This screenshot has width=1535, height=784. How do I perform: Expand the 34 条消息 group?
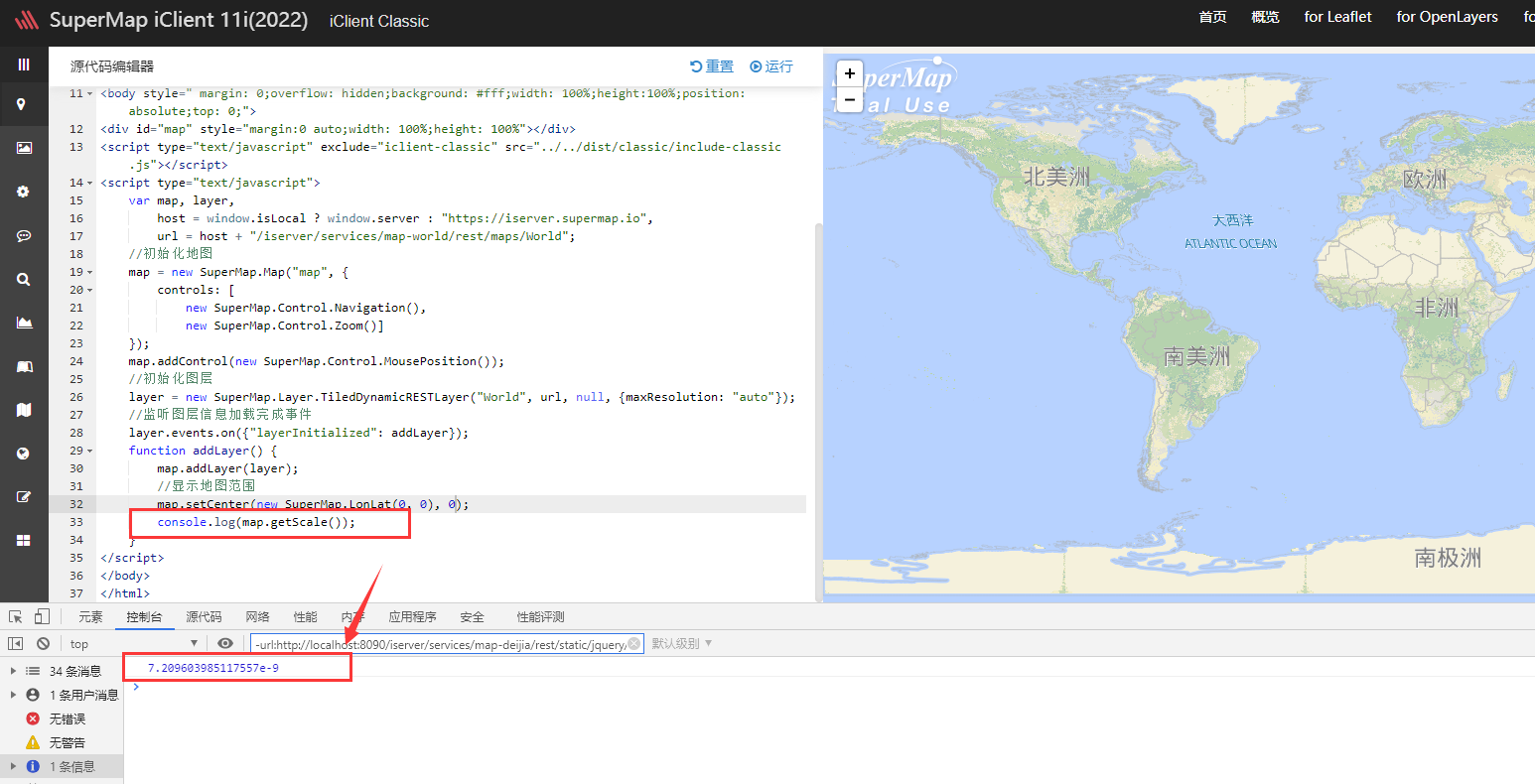(x=13, y=671)
